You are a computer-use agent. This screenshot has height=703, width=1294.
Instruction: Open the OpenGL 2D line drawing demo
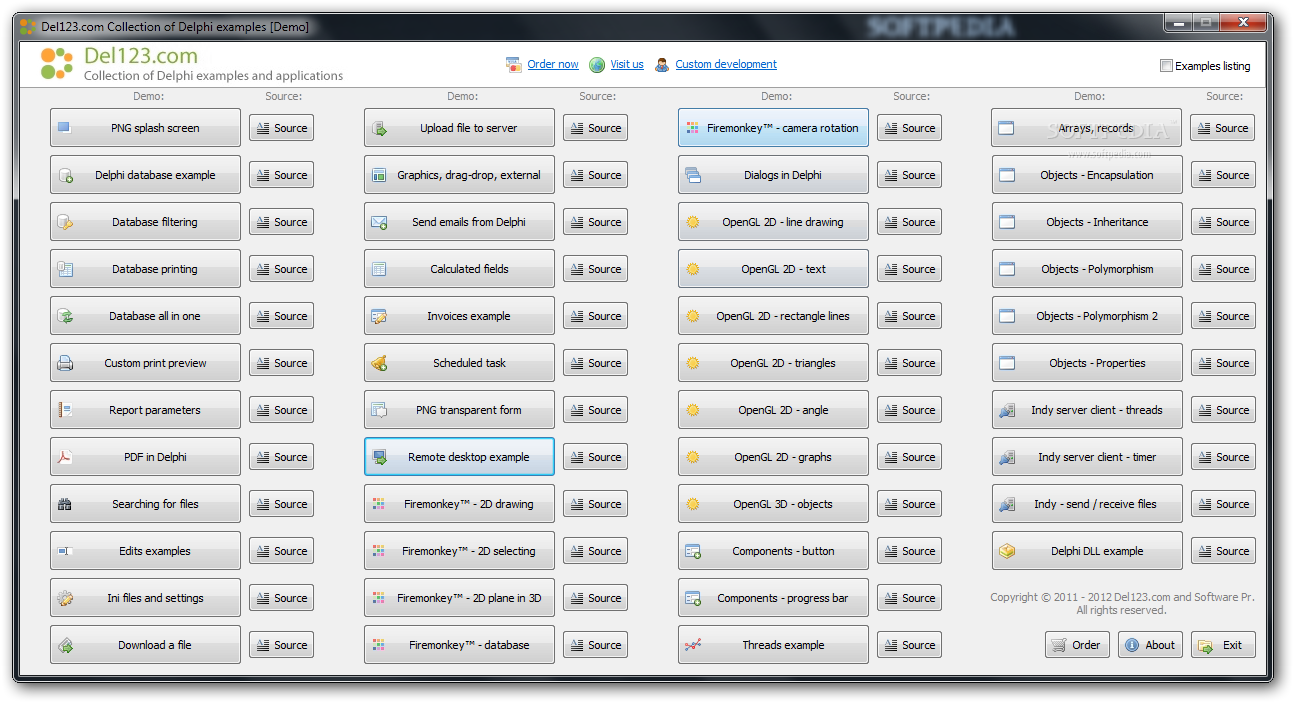(773, 222)
